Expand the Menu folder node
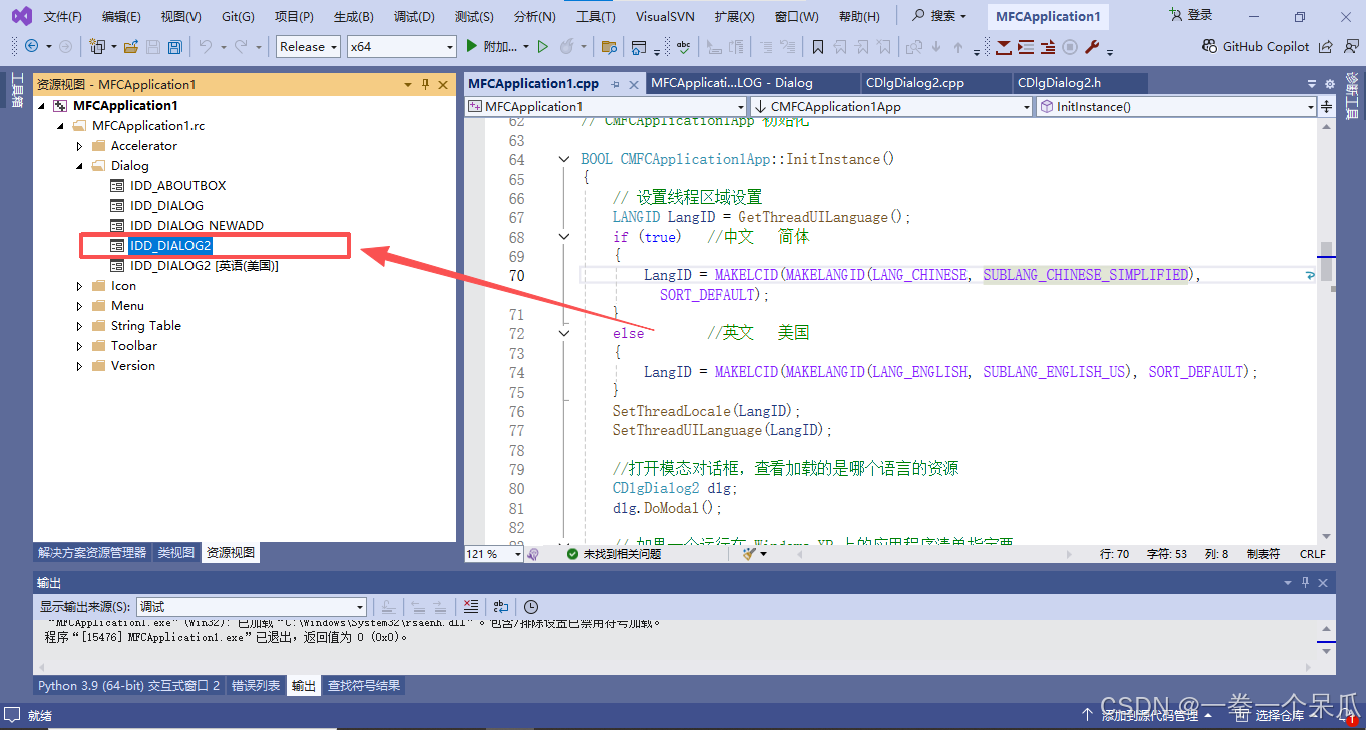1366x730 pixels. [x=80, y=306]
